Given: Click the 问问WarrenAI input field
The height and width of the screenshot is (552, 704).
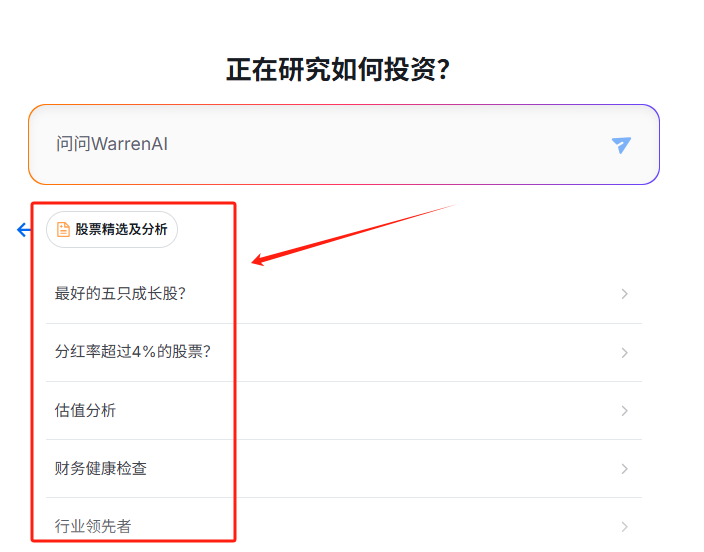Looking at the screenshot, I should click(344, 145).
